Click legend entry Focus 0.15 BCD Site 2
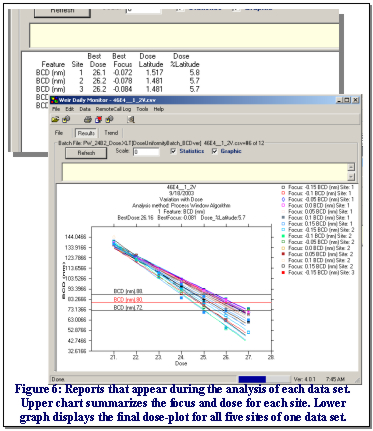Screen dimensions: 373x431 click(x=317, y=266)
